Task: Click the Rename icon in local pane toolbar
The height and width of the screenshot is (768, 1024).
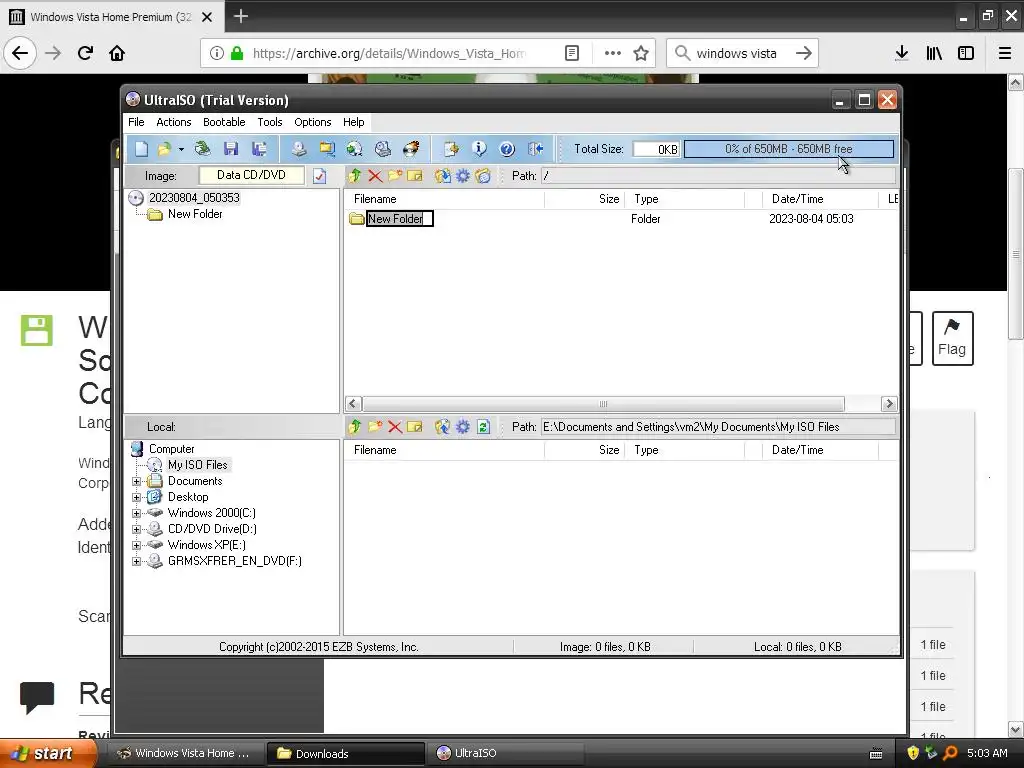Action: pos(415,426)
